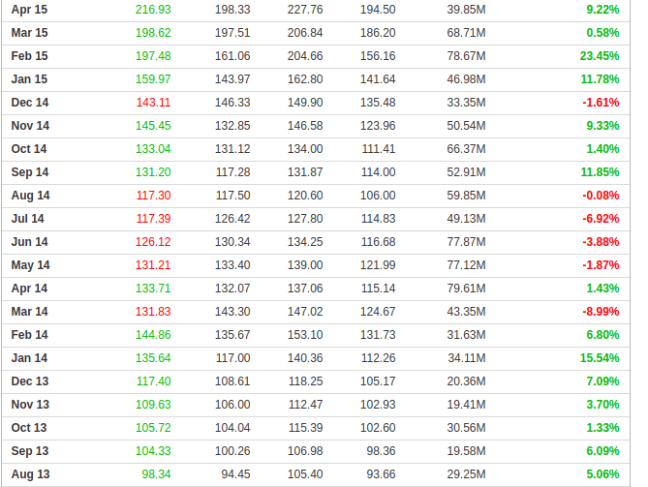Screen dimensions: 648x487
Task: Click the 19.41M volume for Nov 13
Action: pyautogui.click(x=466, y=404)
